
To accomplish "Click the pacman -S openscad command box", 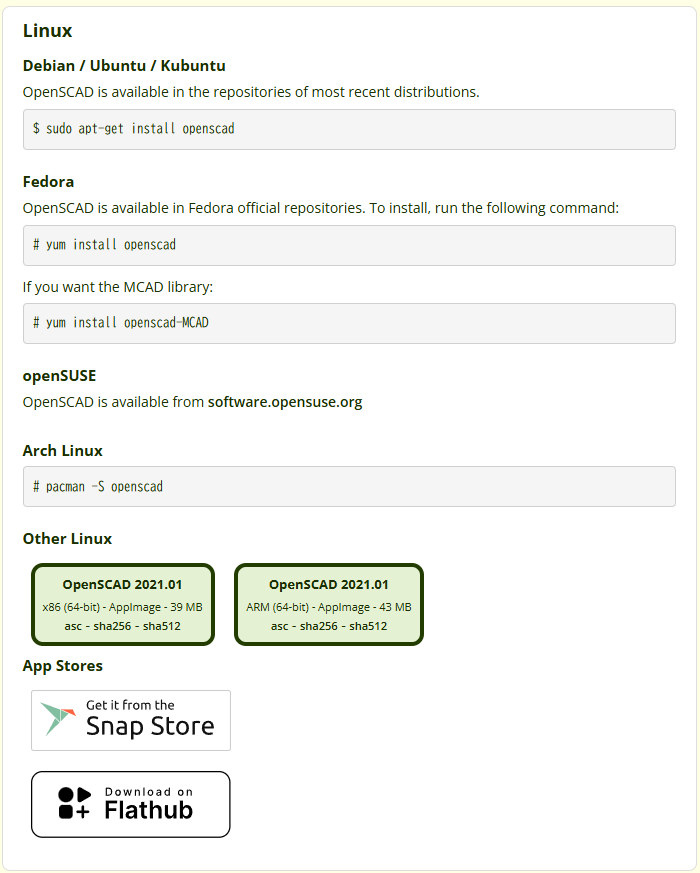I will coord(349,486).
